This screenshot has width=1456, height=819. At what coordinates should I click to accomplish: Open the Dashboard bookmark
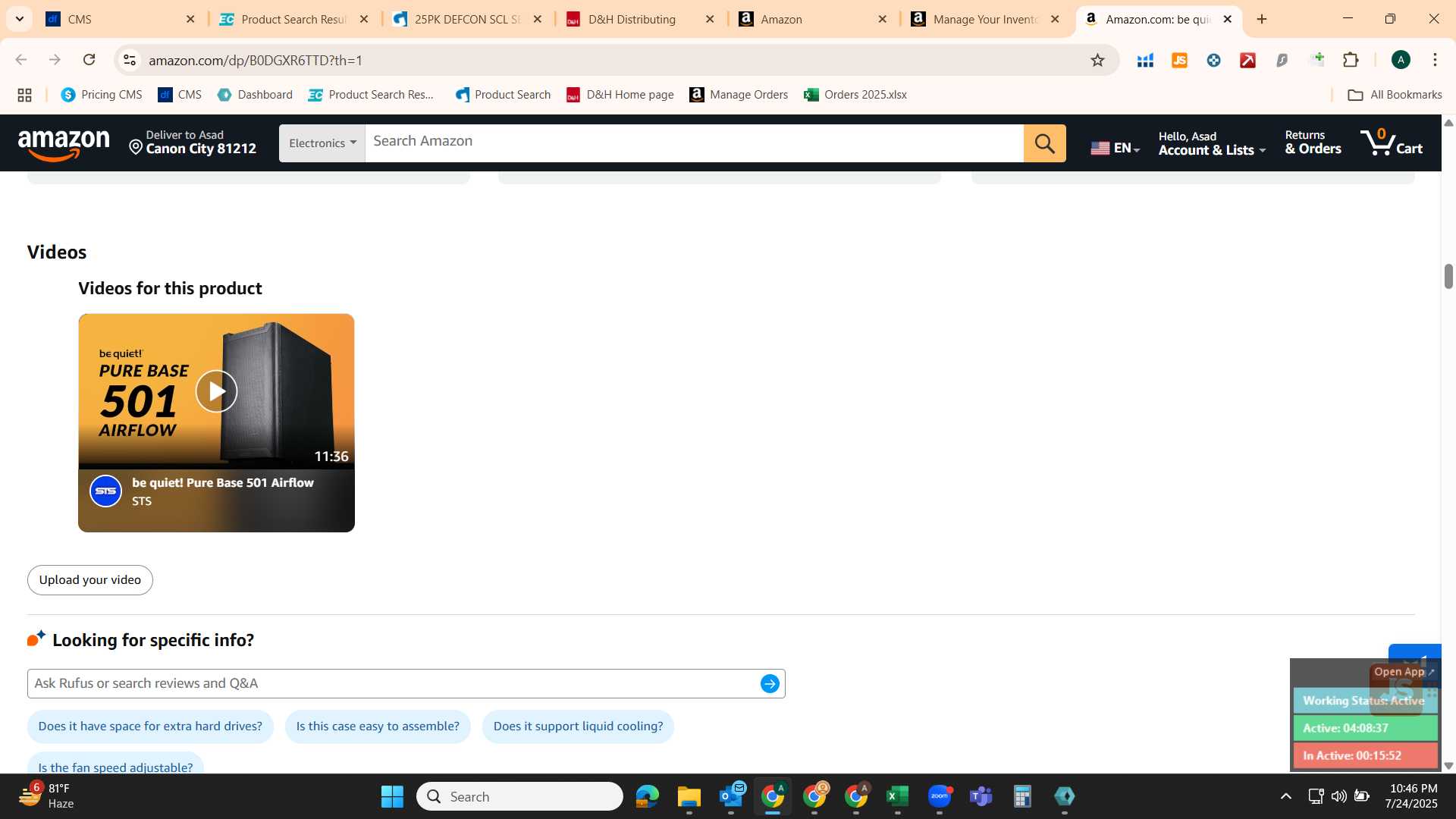tap(256, 95)
